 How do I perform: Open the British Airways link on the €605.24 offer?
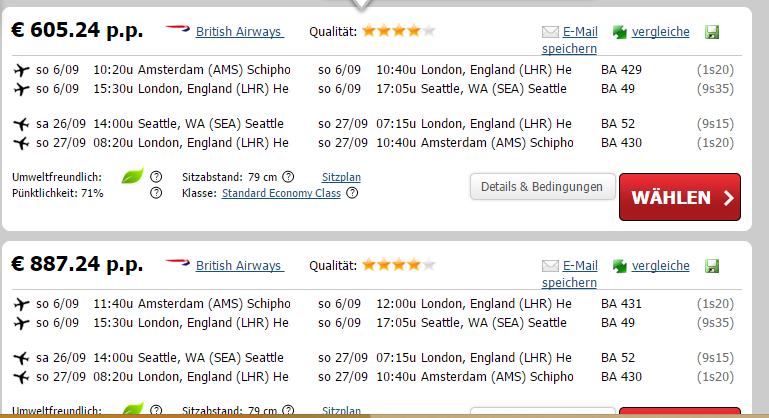coord(238,32)
